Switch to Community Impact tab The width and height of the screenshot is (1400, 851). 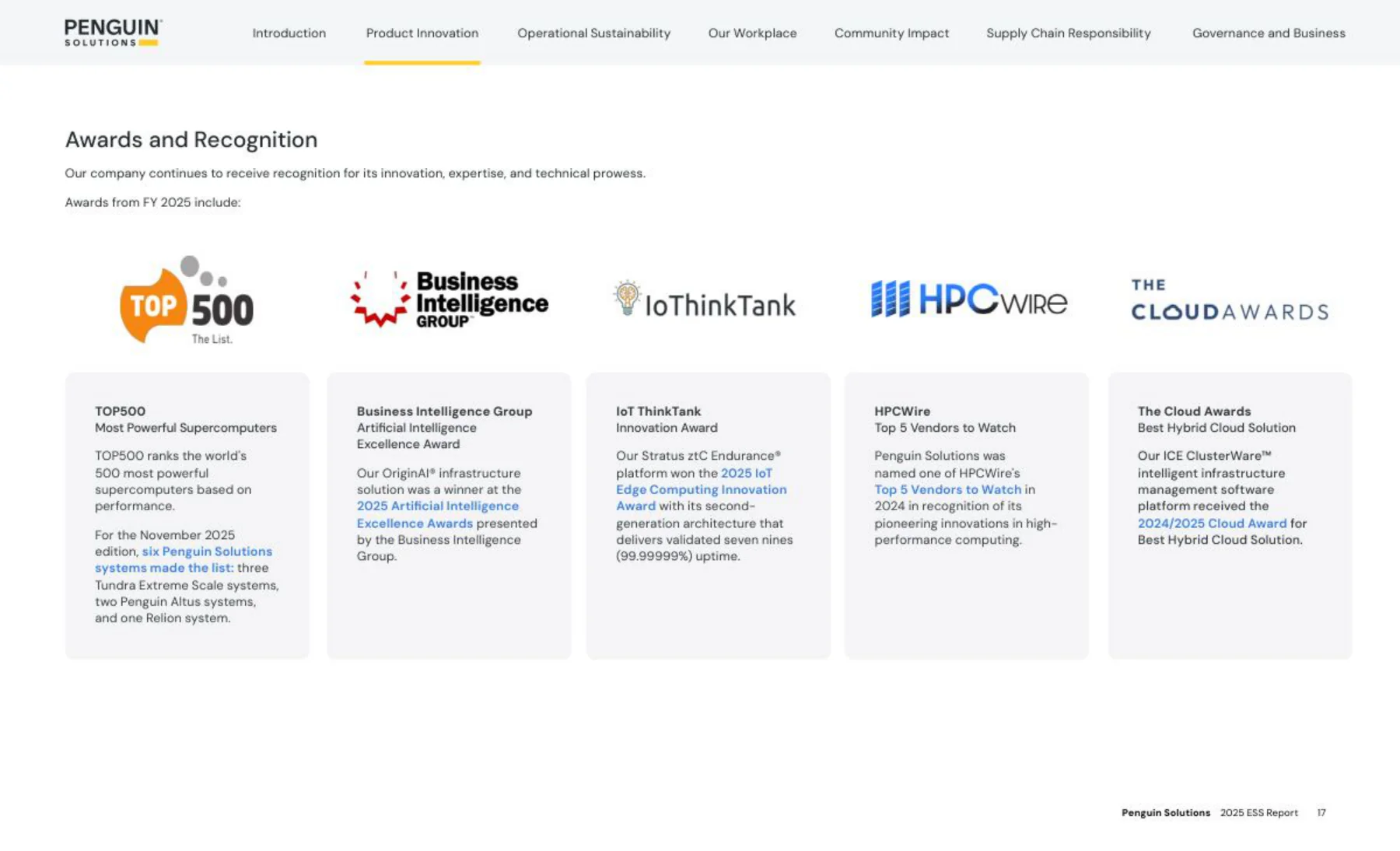pos(891,33)
